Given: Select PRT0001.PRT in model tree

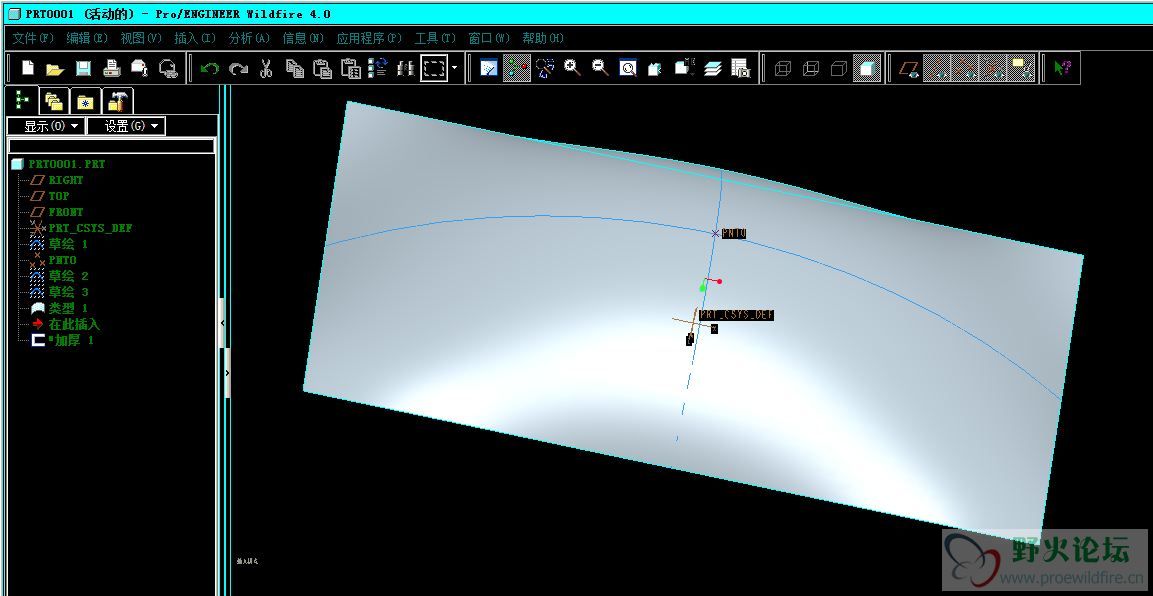Looking at the screenshot, I should [66, 164].
